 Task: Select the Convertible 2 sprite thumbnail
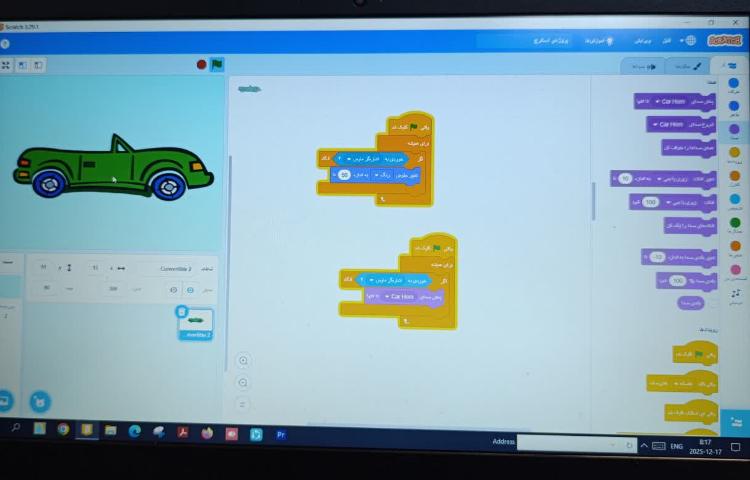click(x=195, y=322)
